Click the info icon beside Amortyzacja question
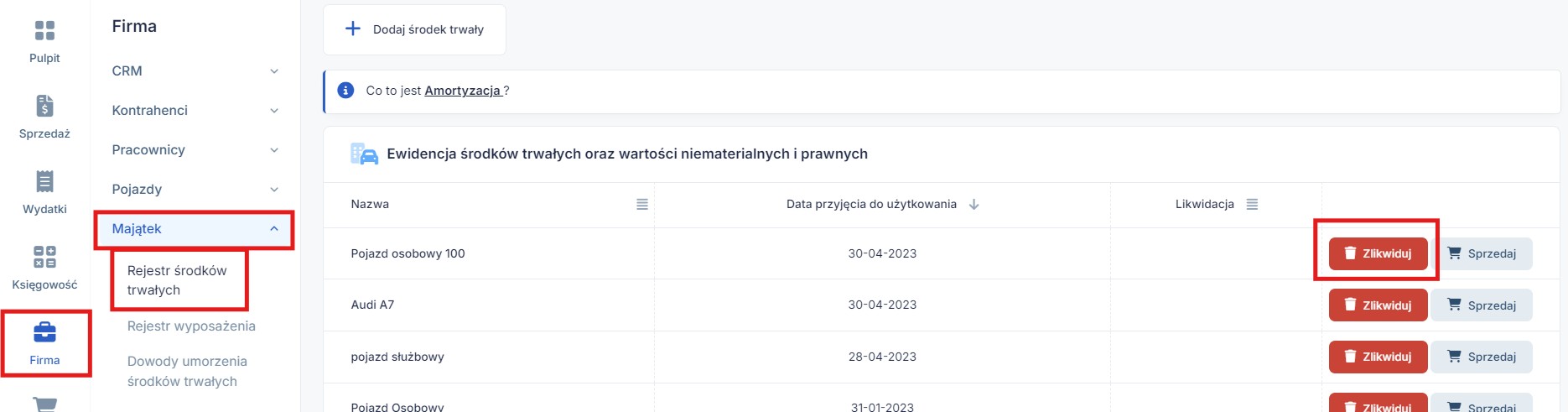The image size is (1568, 412). (345, 91)
